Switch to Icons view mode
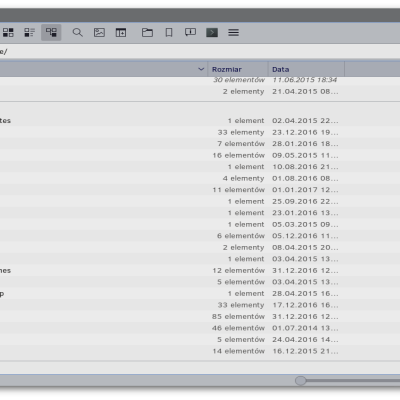This screenshot has height=400, width=400. (8, 32)
